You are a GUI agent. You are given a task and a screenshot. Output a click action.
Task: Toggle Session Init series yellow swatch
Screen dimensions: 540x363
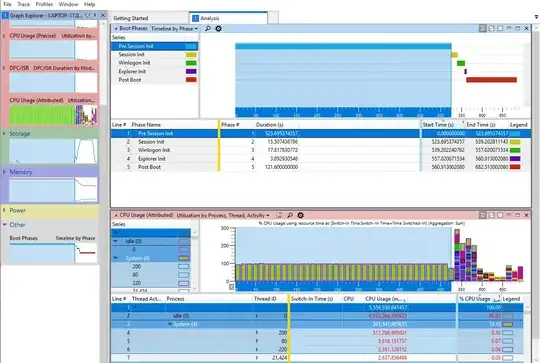pos(191,54)
